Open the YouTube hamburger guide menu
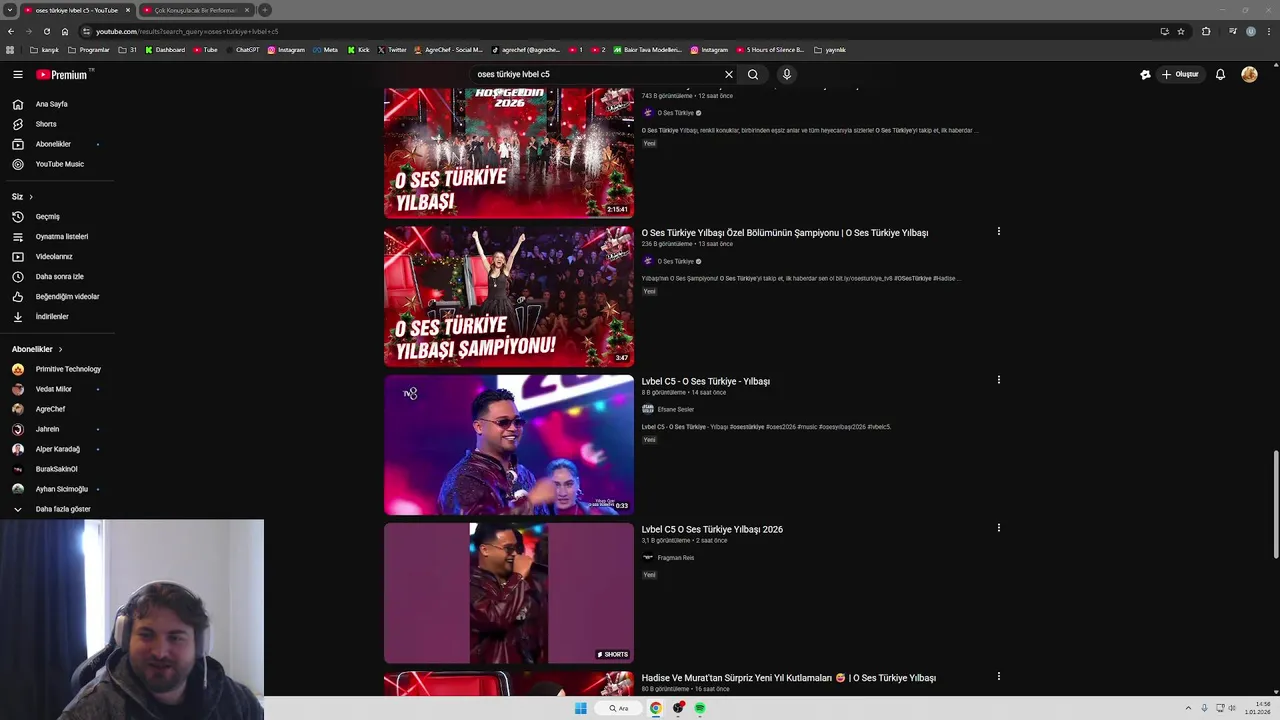This screenshot has height=720, width=1280. coord(18,74)
